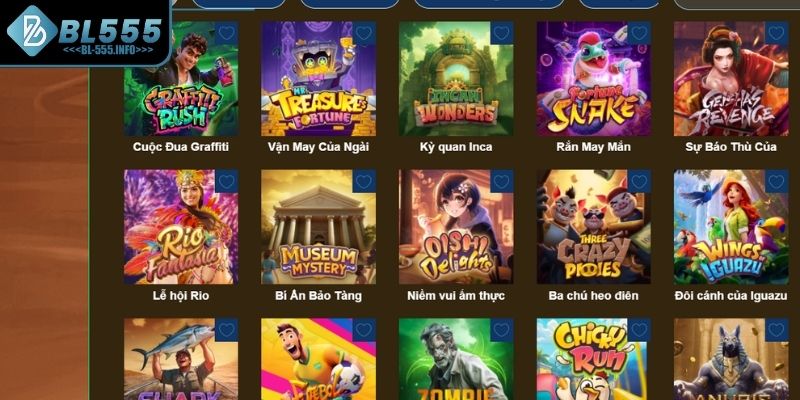The image size is (800, 400).
Task: Favorite Geisha's Revenge with heart icon
Action: tap(777, 33)
